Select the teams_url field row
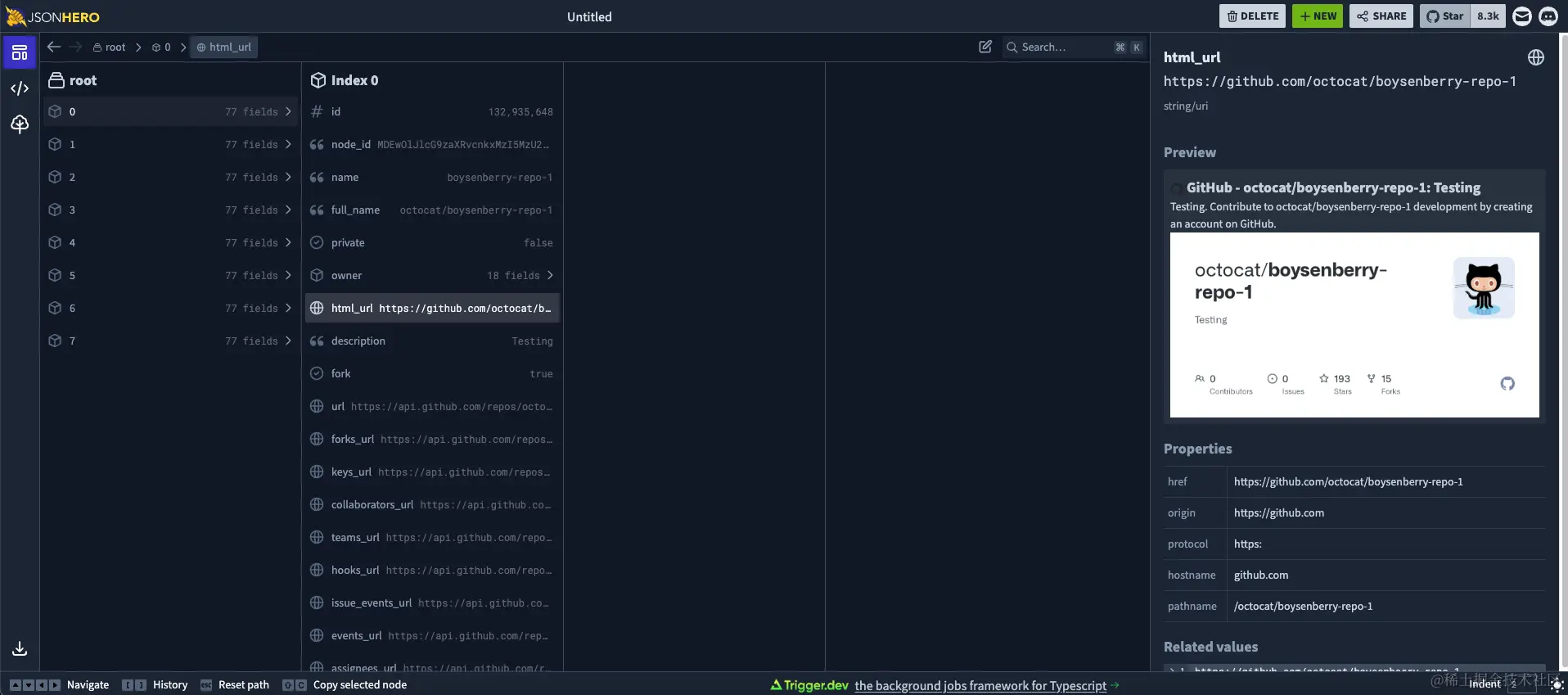1568x695 pixels. point(432,537)
